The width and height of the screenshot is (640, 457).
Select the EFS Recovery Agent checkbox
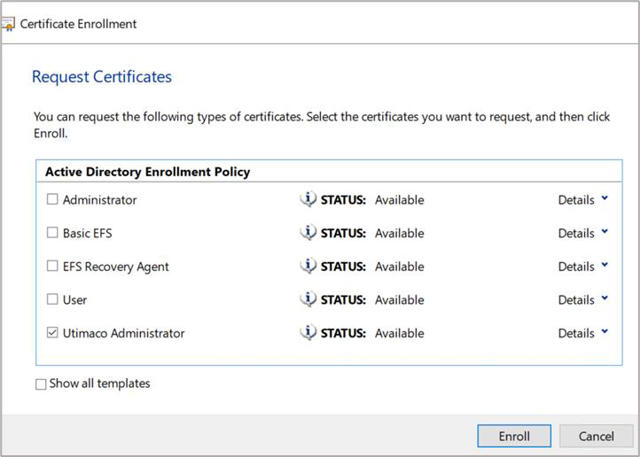pos(53,267)
